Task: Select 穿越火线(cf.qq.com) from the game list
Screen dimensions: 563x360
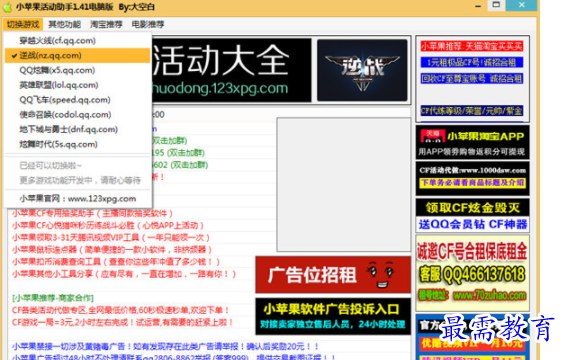Action: [77, 41]
